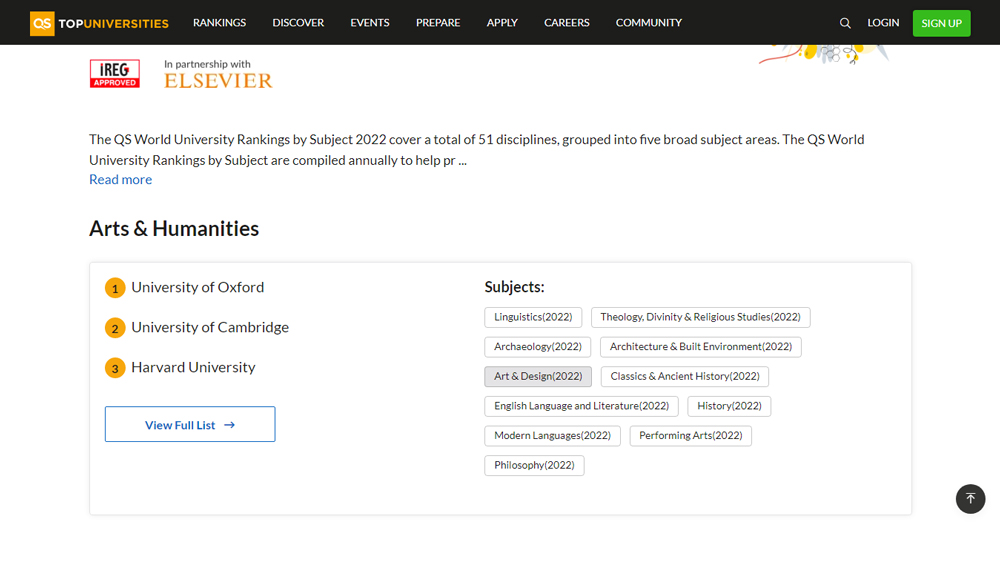Choose Classics & Ancient History(2022) tag
The height and width of the screenshot is (569, 1000).
pos(685,376)
